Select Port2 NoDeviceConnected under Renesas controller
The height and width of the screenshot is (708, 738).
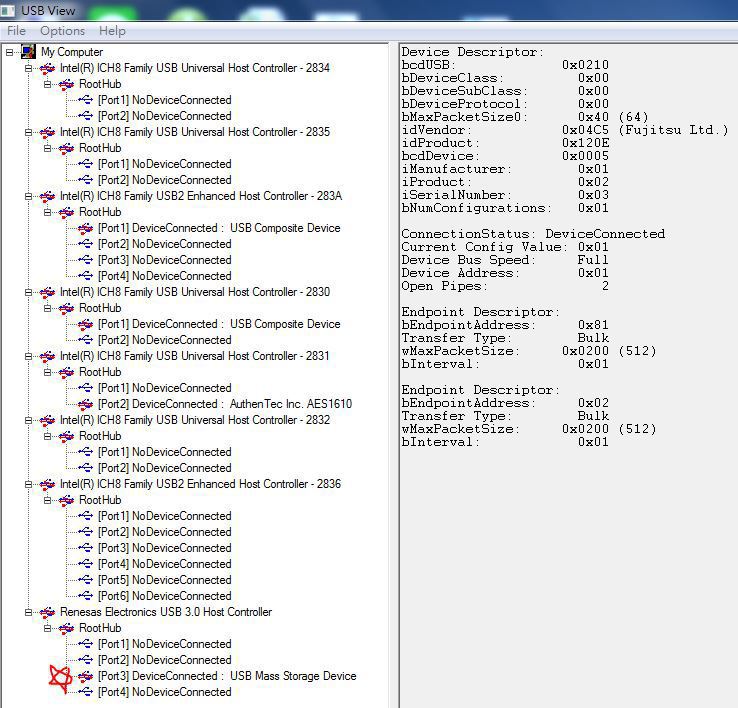point(165,660)
